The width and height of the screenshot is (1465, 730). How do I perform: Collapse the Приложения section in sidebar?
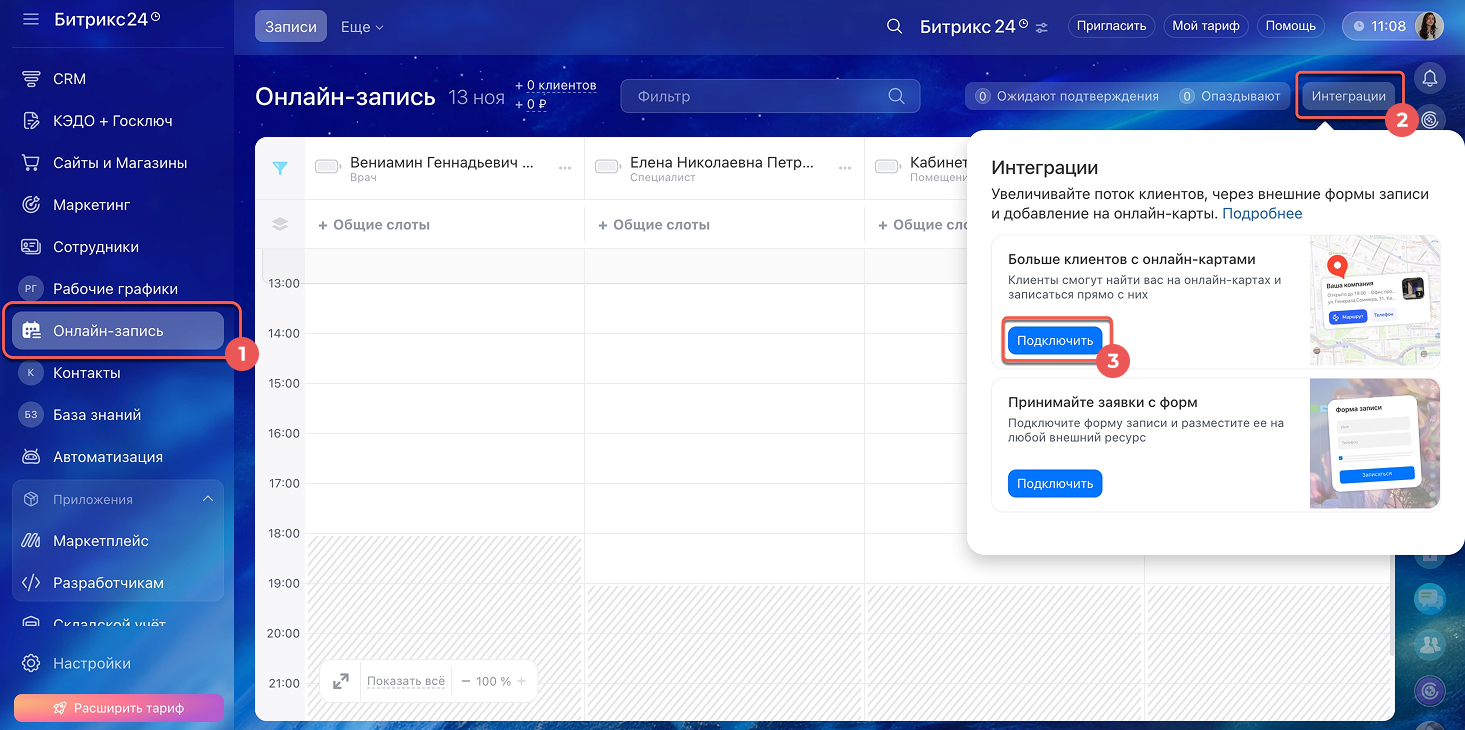(208, 499)
